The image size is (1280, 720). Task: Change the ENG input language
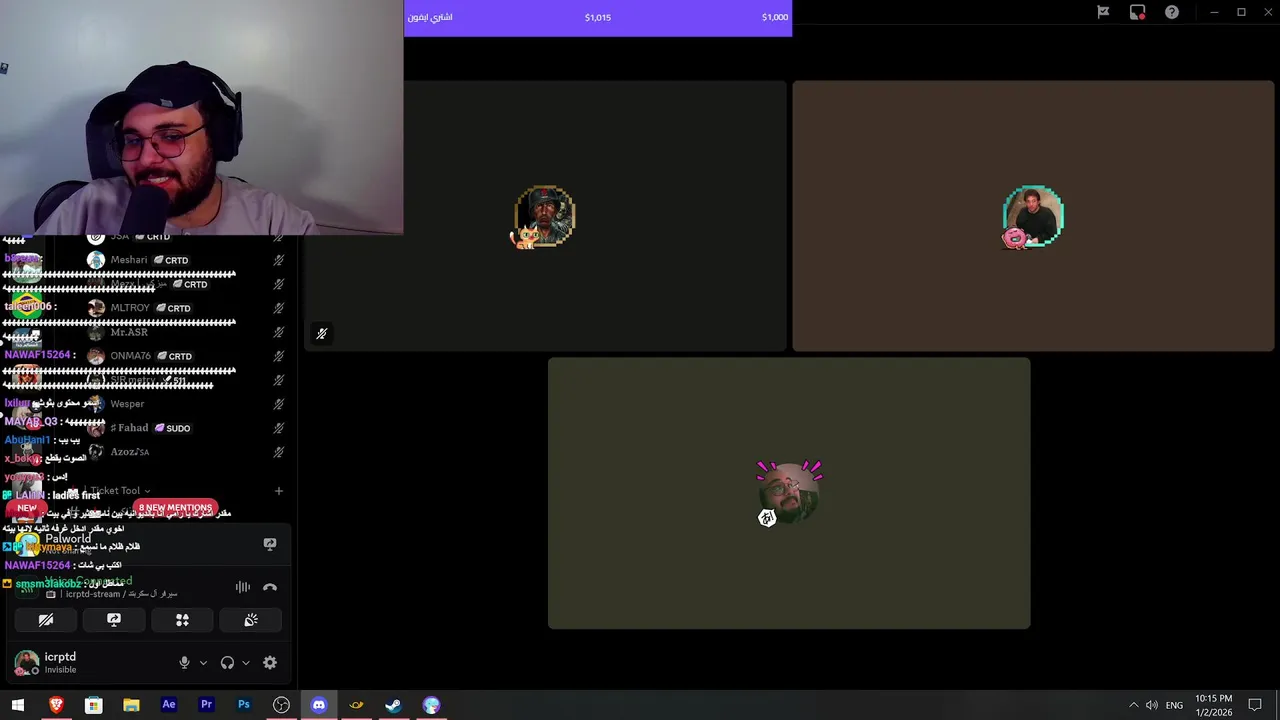pyautogui.click(x=1174, y=705)
